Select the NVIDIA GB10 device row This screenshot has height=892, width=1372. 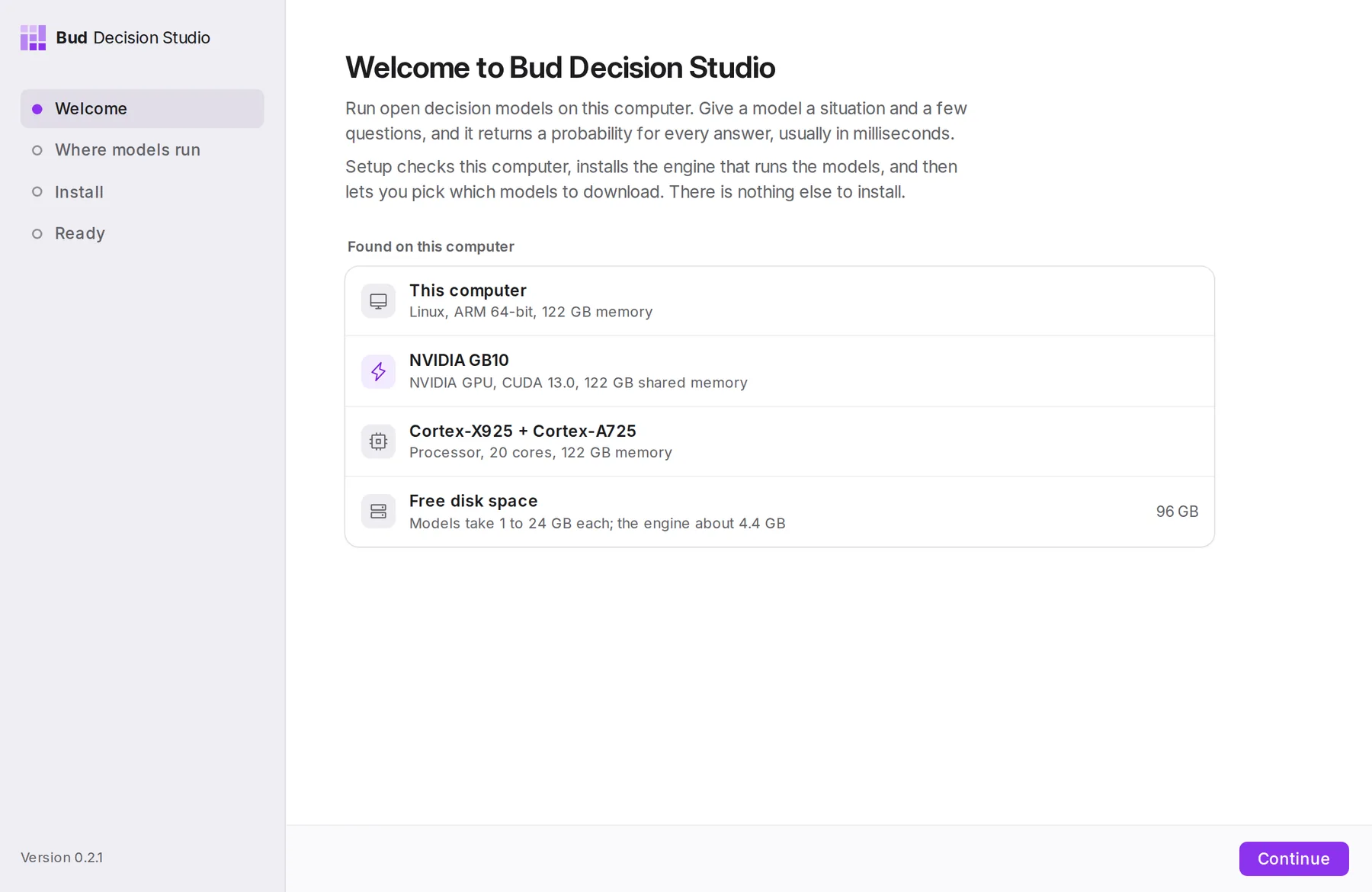click(779, 371)
